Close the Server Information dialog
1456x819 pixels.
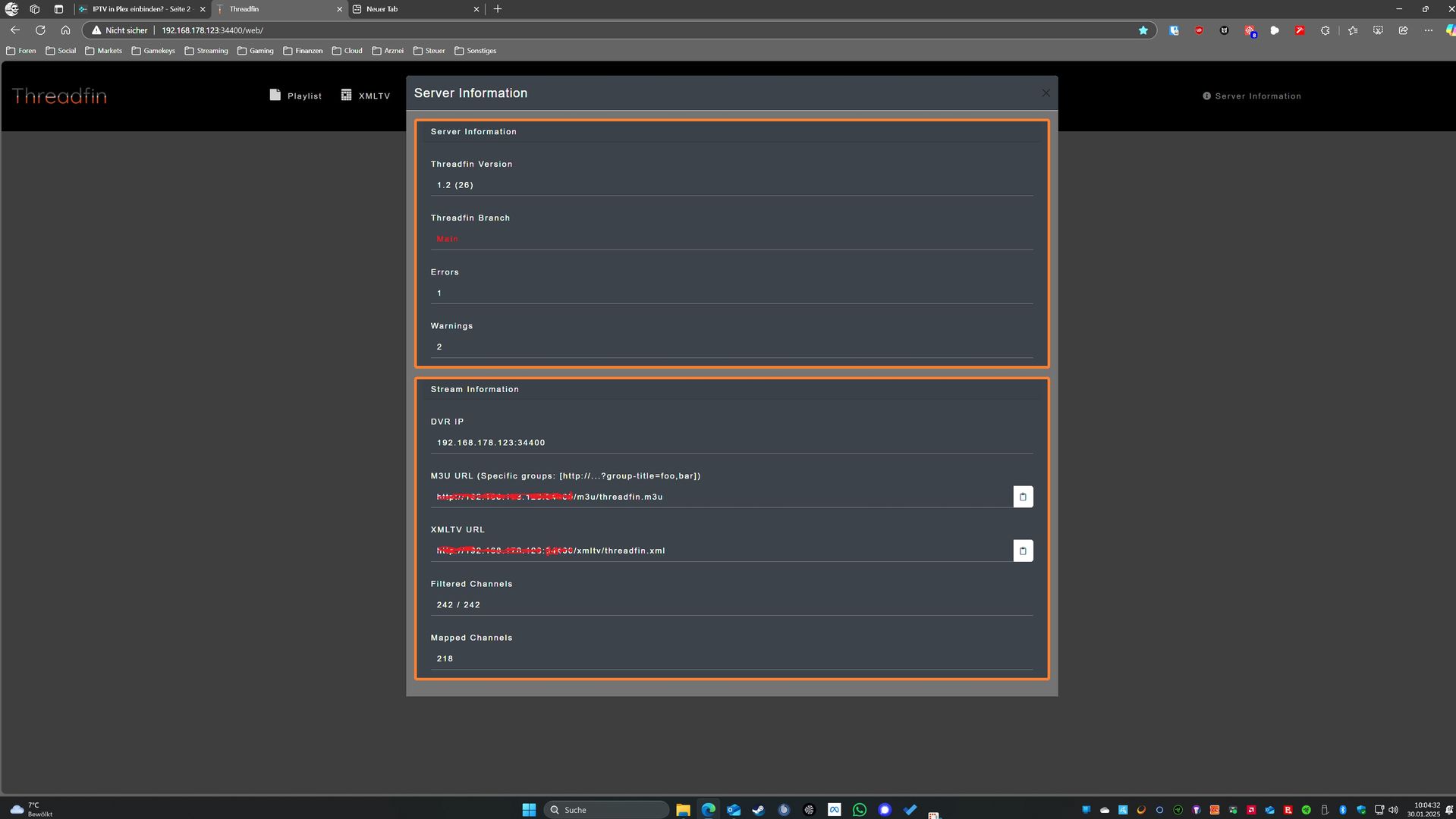click(1046, 93)
